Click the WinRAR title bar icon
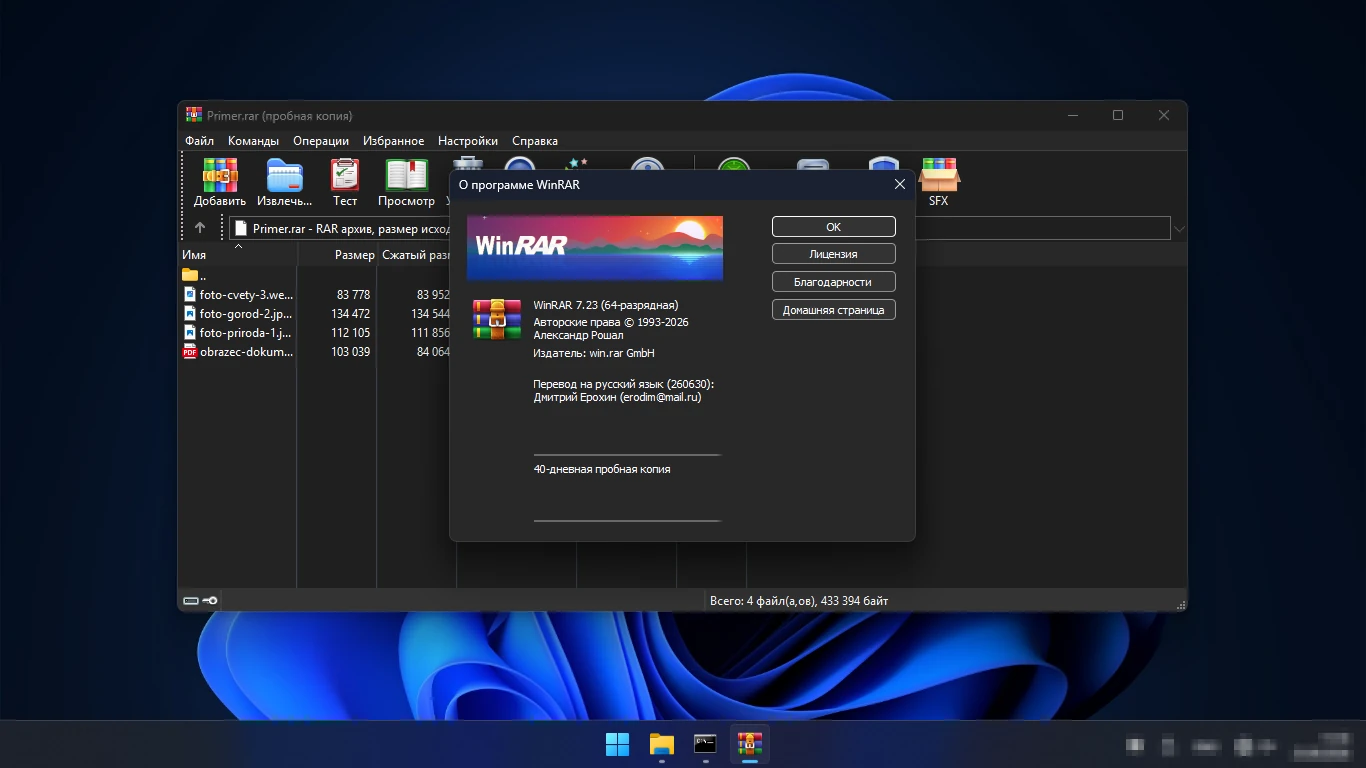This screenshot has height=768, width=1366. pos(194,115)
